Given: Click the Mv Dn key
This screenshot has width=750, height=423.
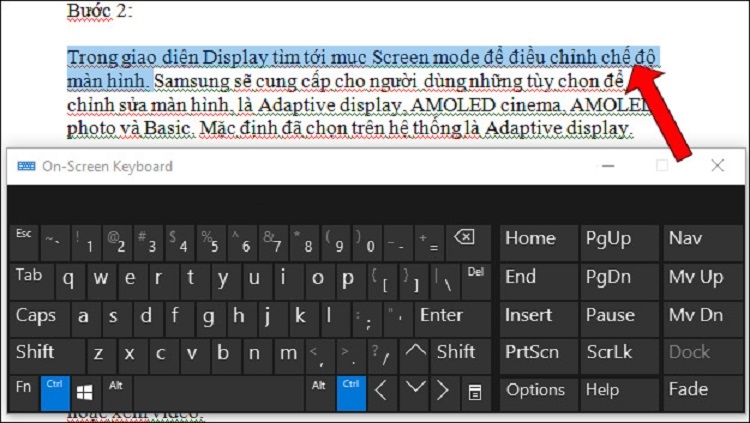Looking at the screenshot, I should pyautogui.click(x=703, y=319).
